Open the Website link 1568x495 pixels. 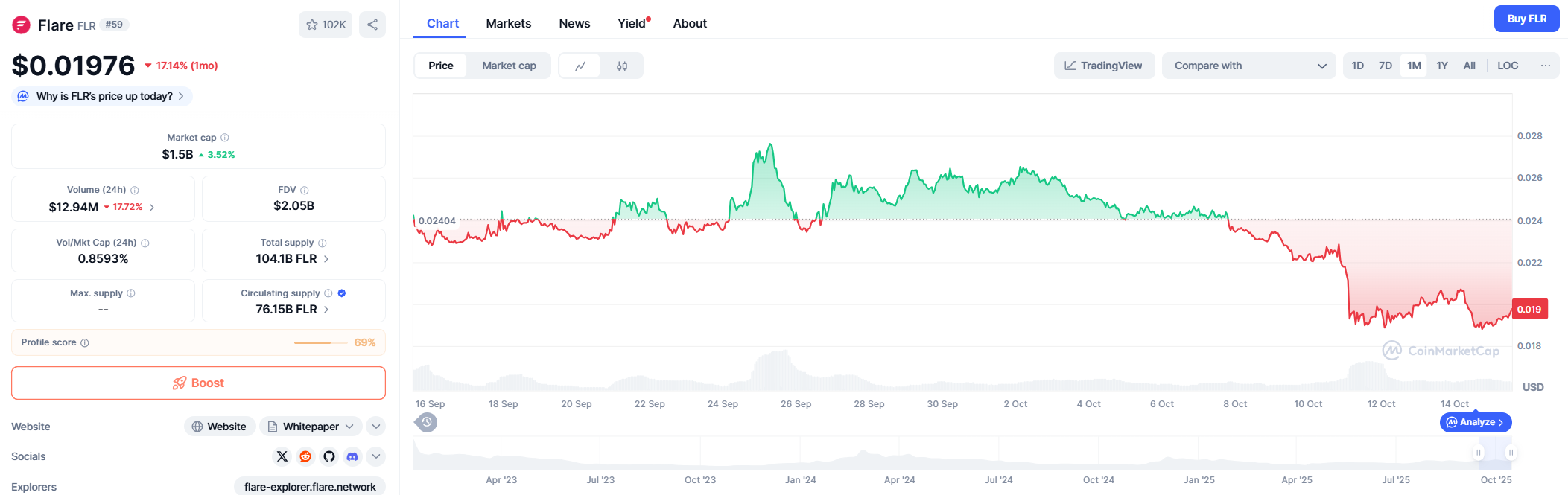pos(220,427)
